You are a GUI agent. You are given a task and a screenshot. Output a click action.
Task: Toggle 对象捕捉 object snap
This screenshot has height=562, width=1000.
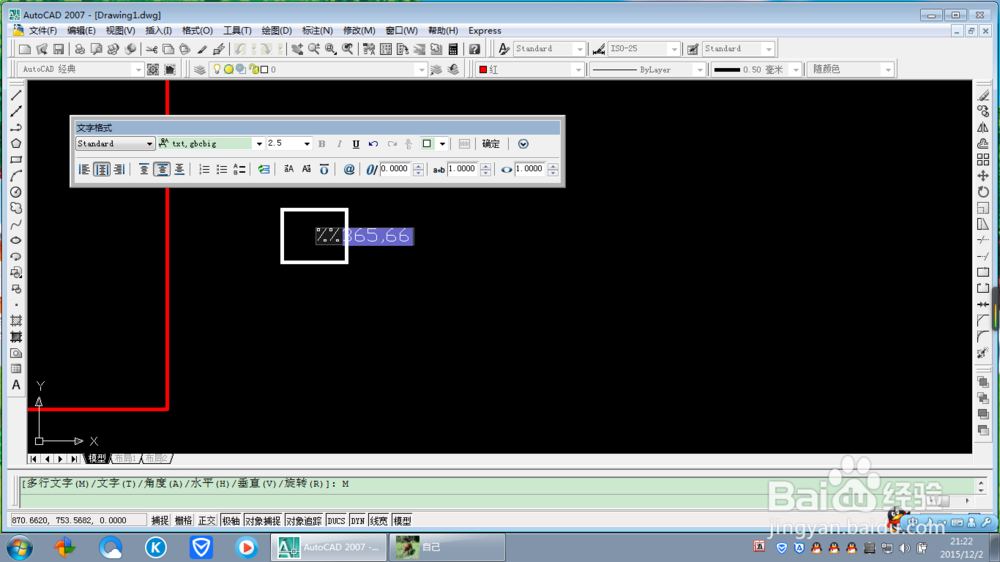point(263,521)
